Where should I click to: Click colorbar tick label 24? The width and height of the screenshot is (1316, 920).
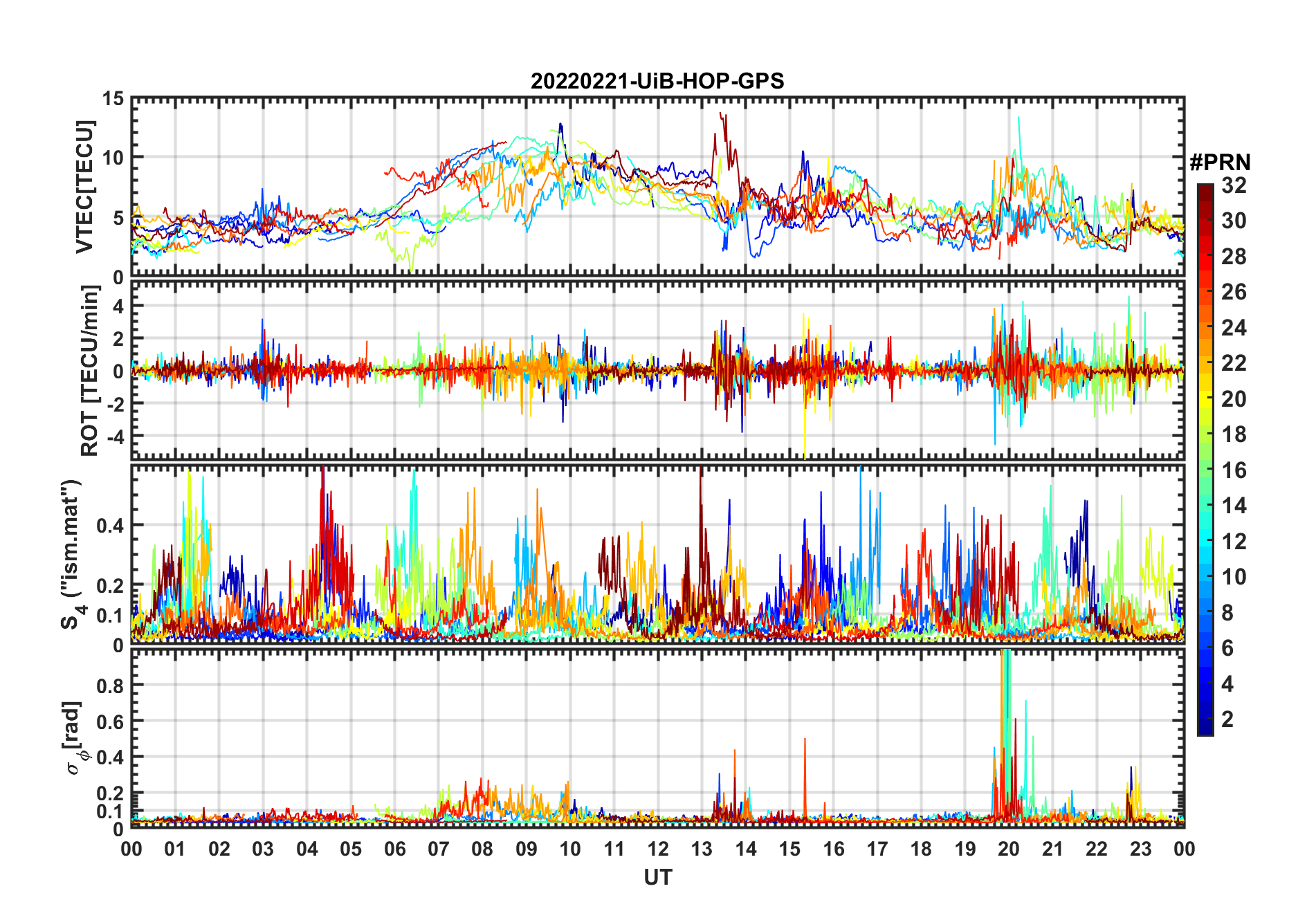pos(1234,328)
